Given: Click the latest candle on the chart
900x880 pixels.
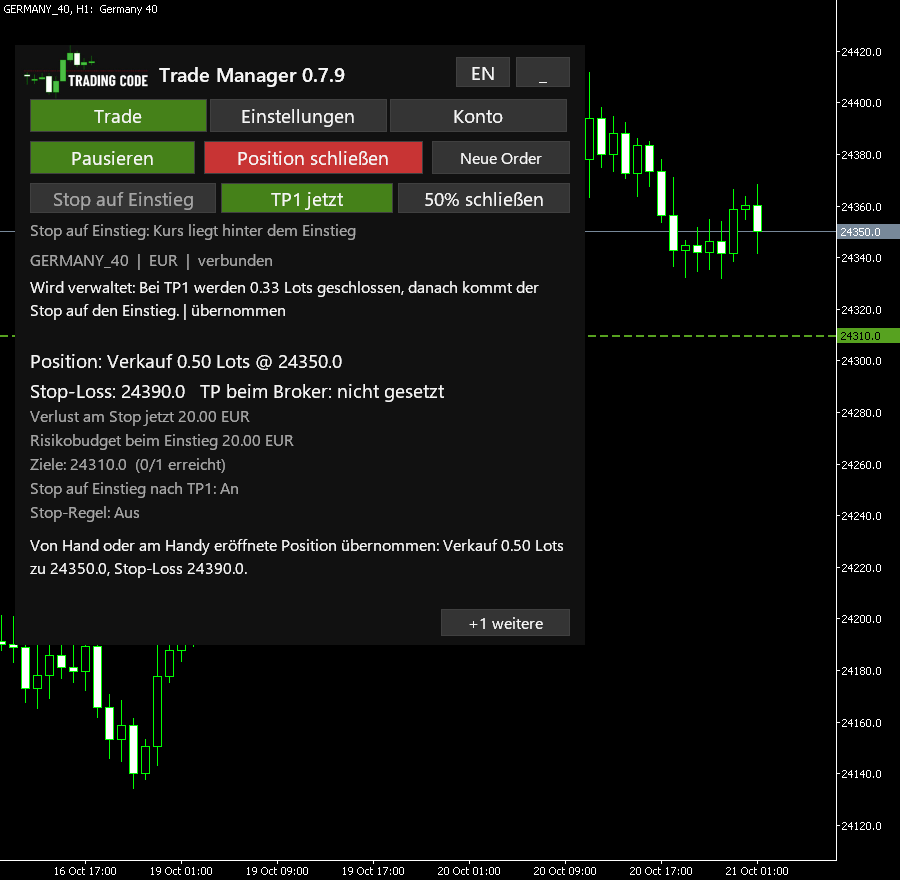Looking at the screenshot, I should tap(758, 219).
